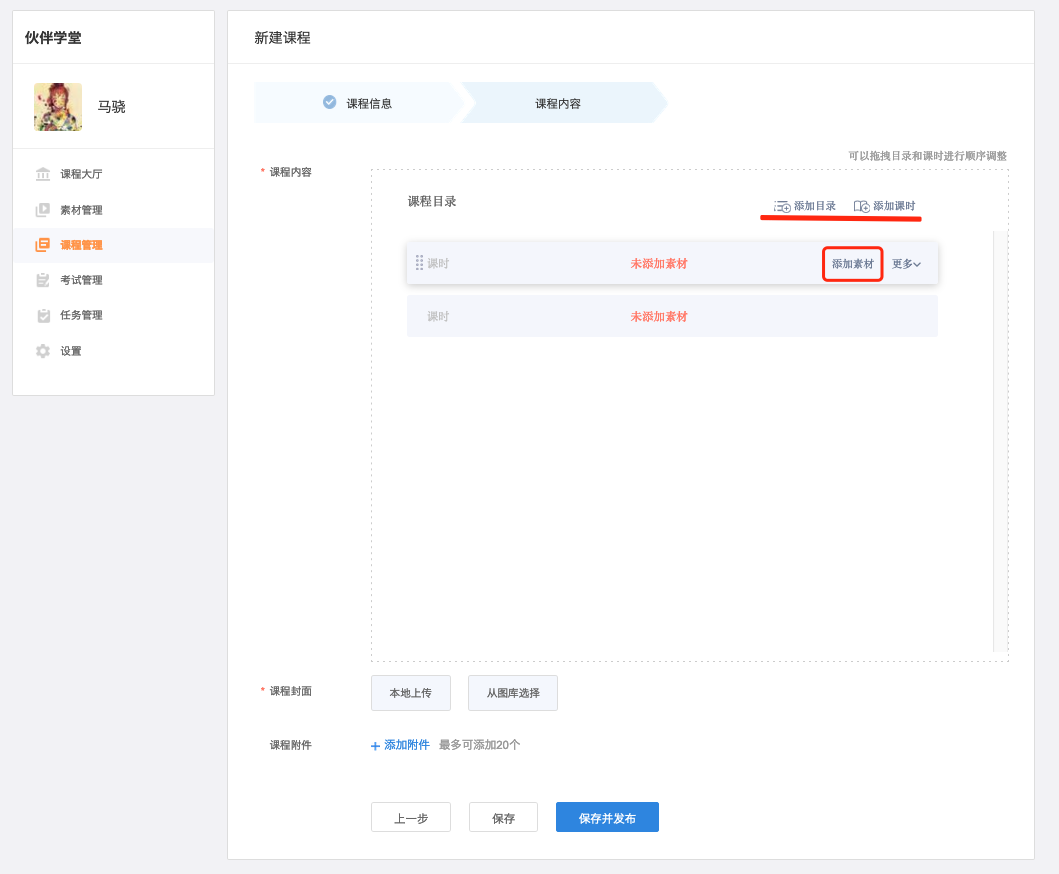1059x874 pixels.
Task: Click the 保存 button
Action: coord(503,818)
